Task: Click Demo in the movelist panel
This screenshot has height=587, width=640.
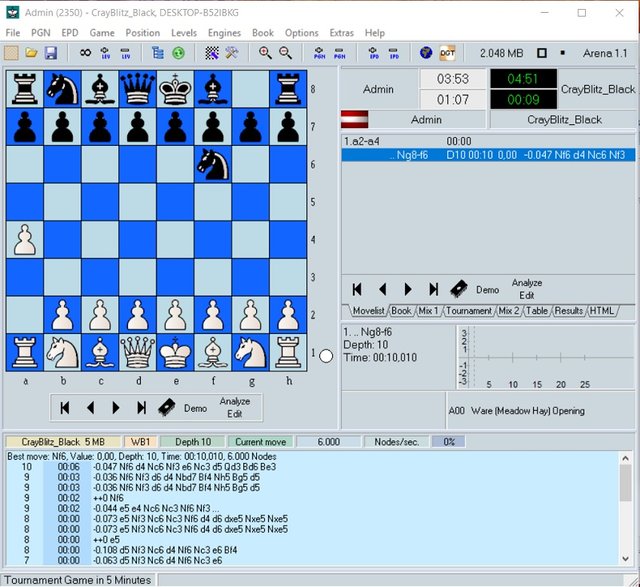Action: tap(487, 290)
